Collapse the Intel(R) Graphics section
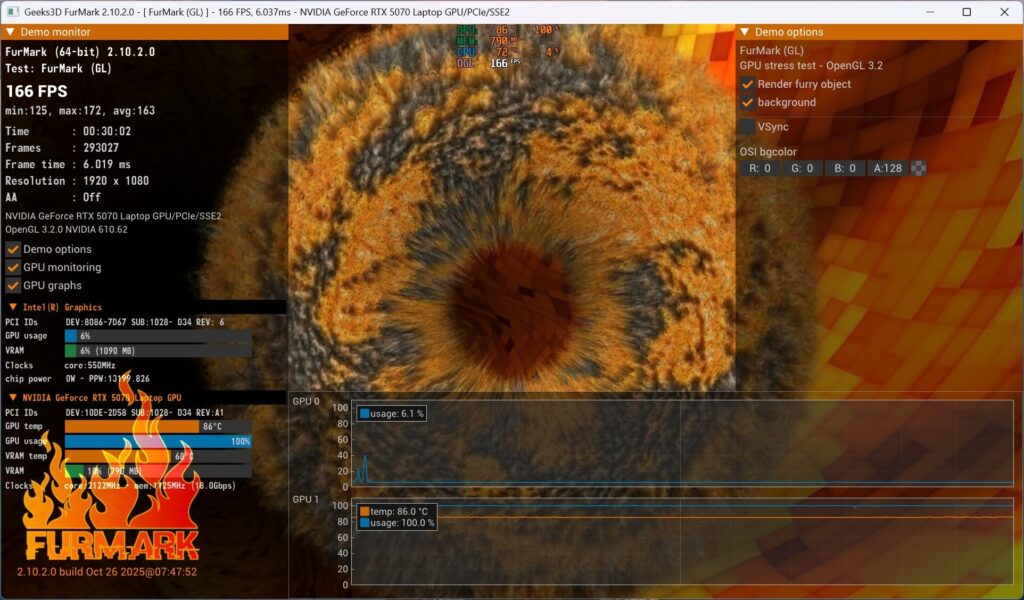 pos(13,307)
